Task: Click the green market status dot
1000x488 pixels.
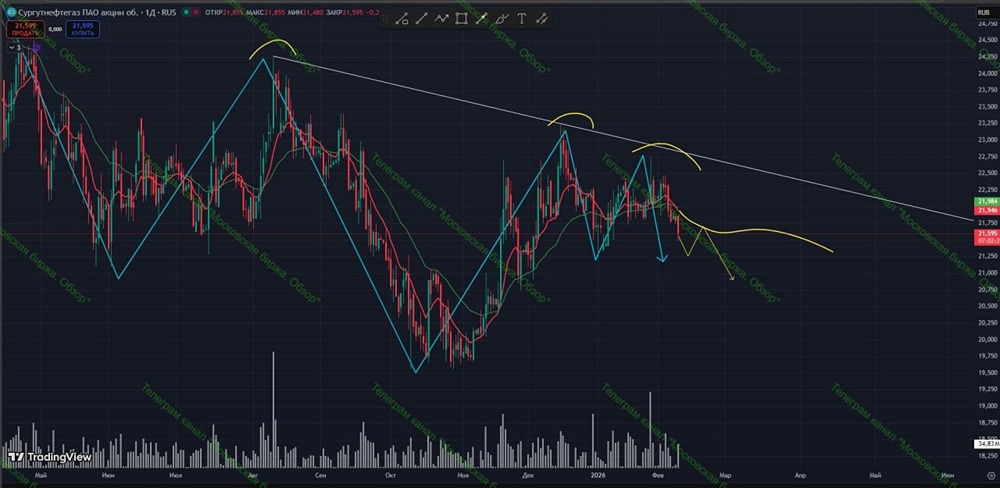Action: [185, 12]
